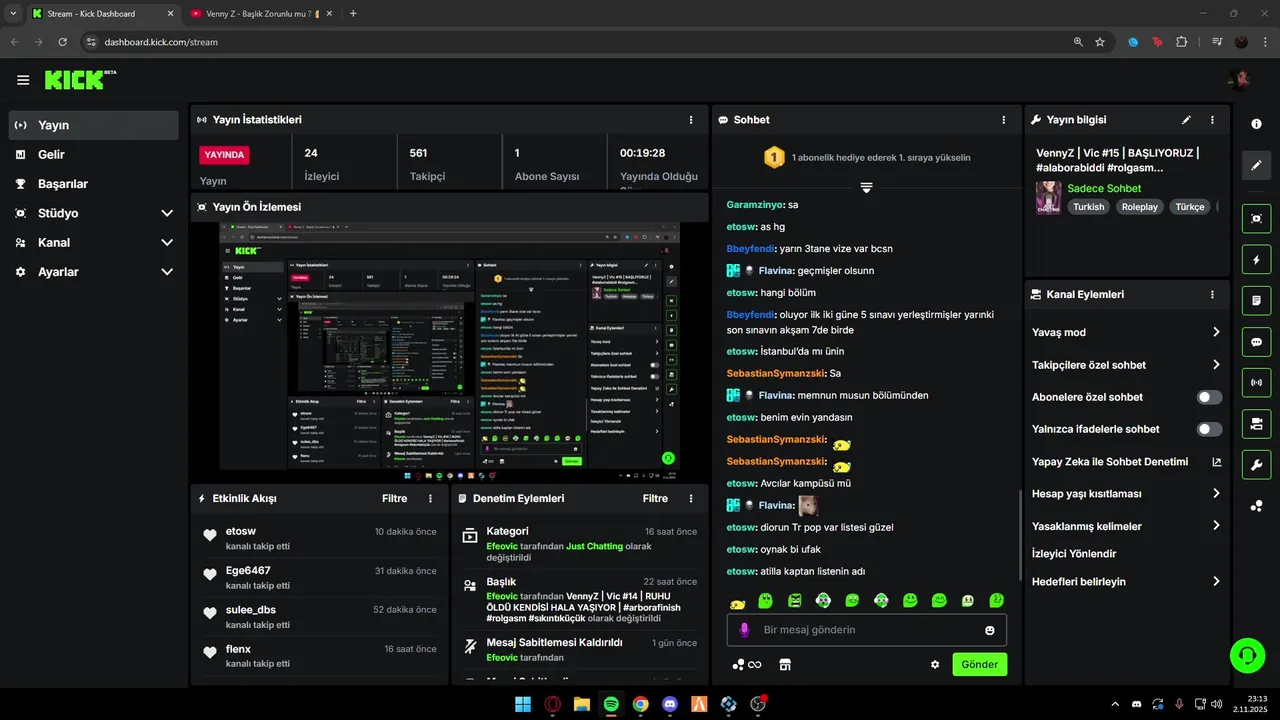Image resolution: width=1280 pixels, height=720 pixels.
Task: Enable Abonelere özel sohbet toggle
Action: (1209, 397)
